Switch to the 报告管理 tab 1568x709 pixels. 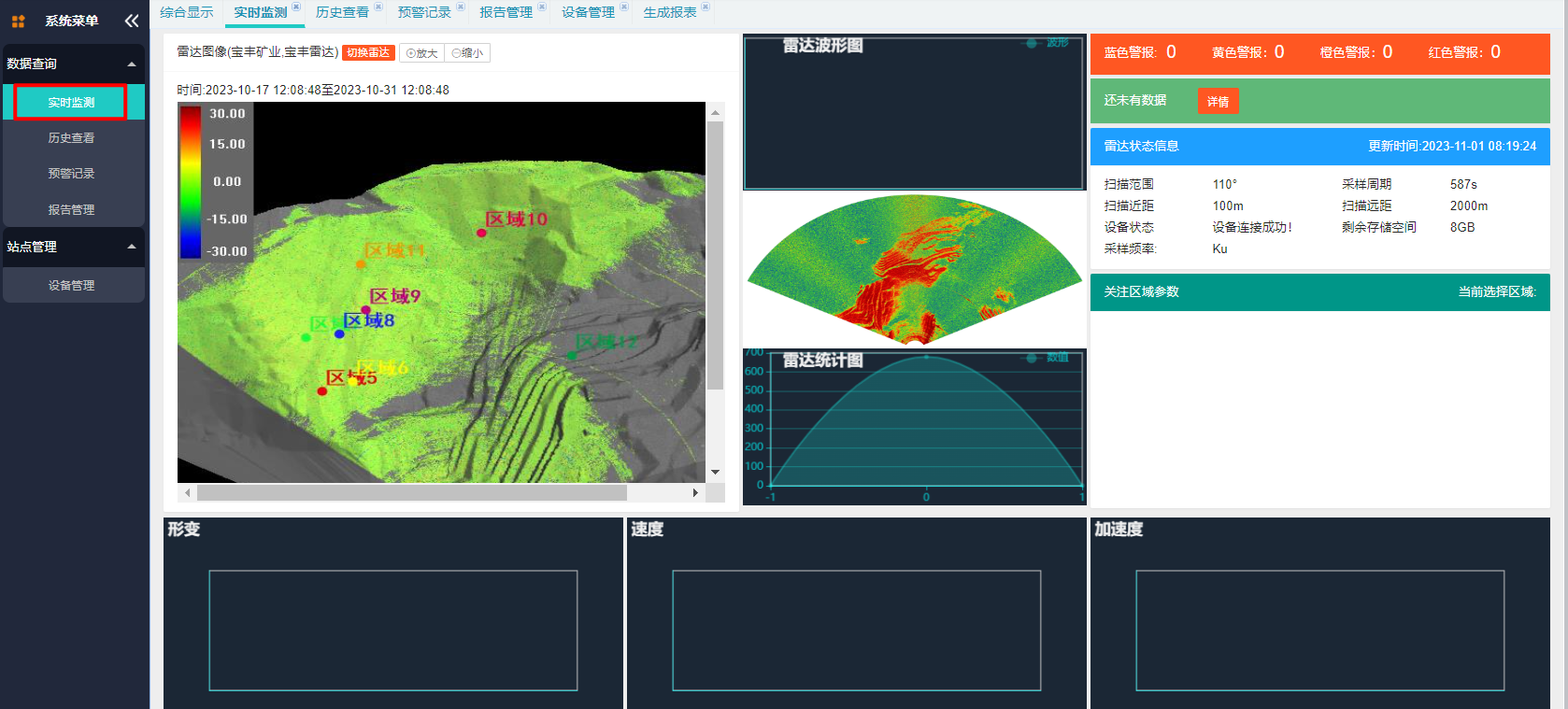[506, 12]
